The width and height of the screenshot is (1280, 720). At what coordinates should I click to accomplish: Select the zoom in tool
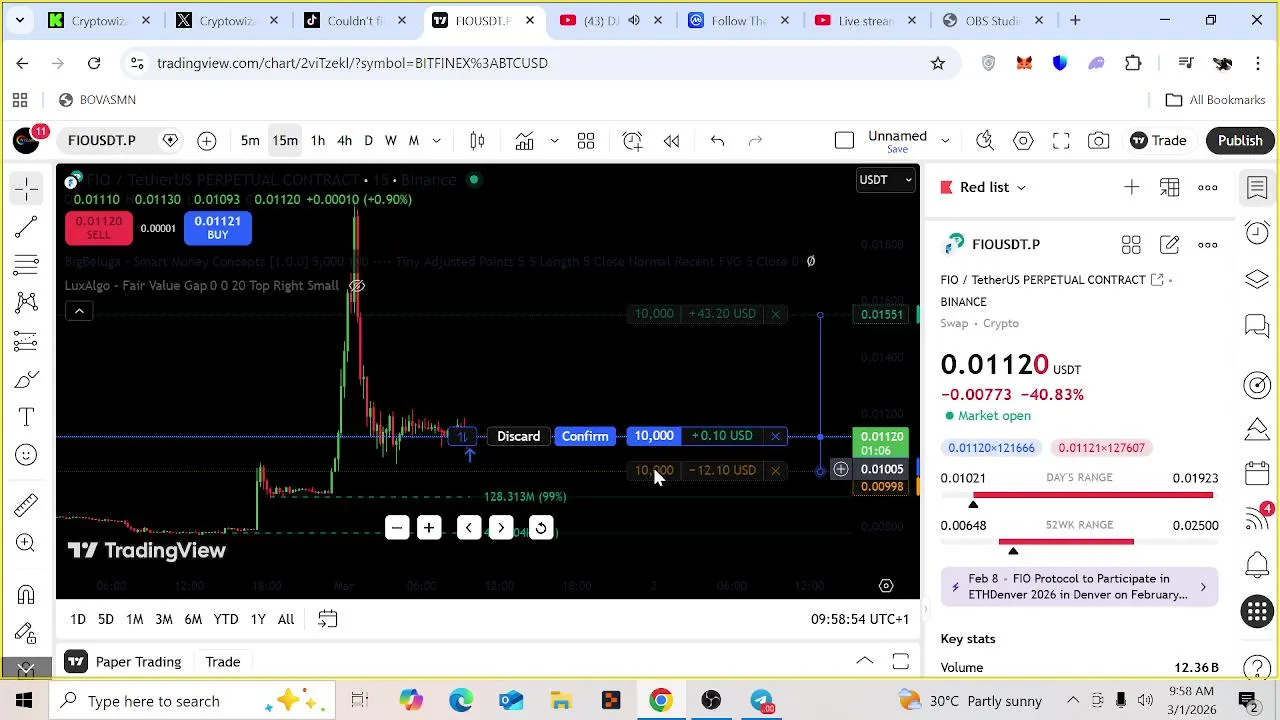click(x=27, y=543)
